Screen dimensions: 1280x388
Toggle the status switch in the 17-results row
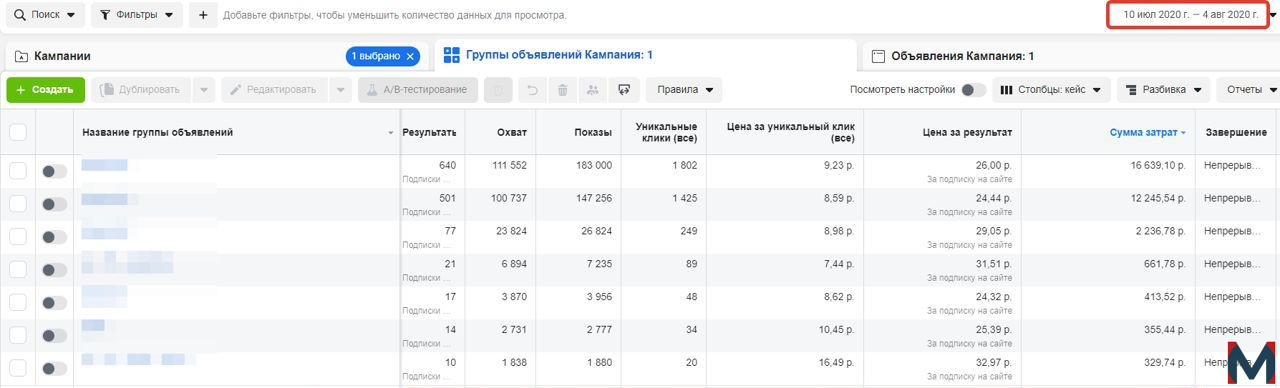(54, 303)
